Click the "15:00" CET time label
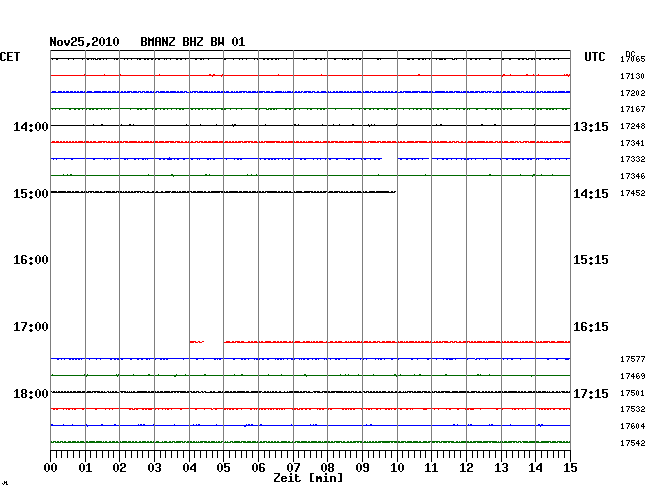The height and width of the screenshot is (494, 650). [31, 194]
